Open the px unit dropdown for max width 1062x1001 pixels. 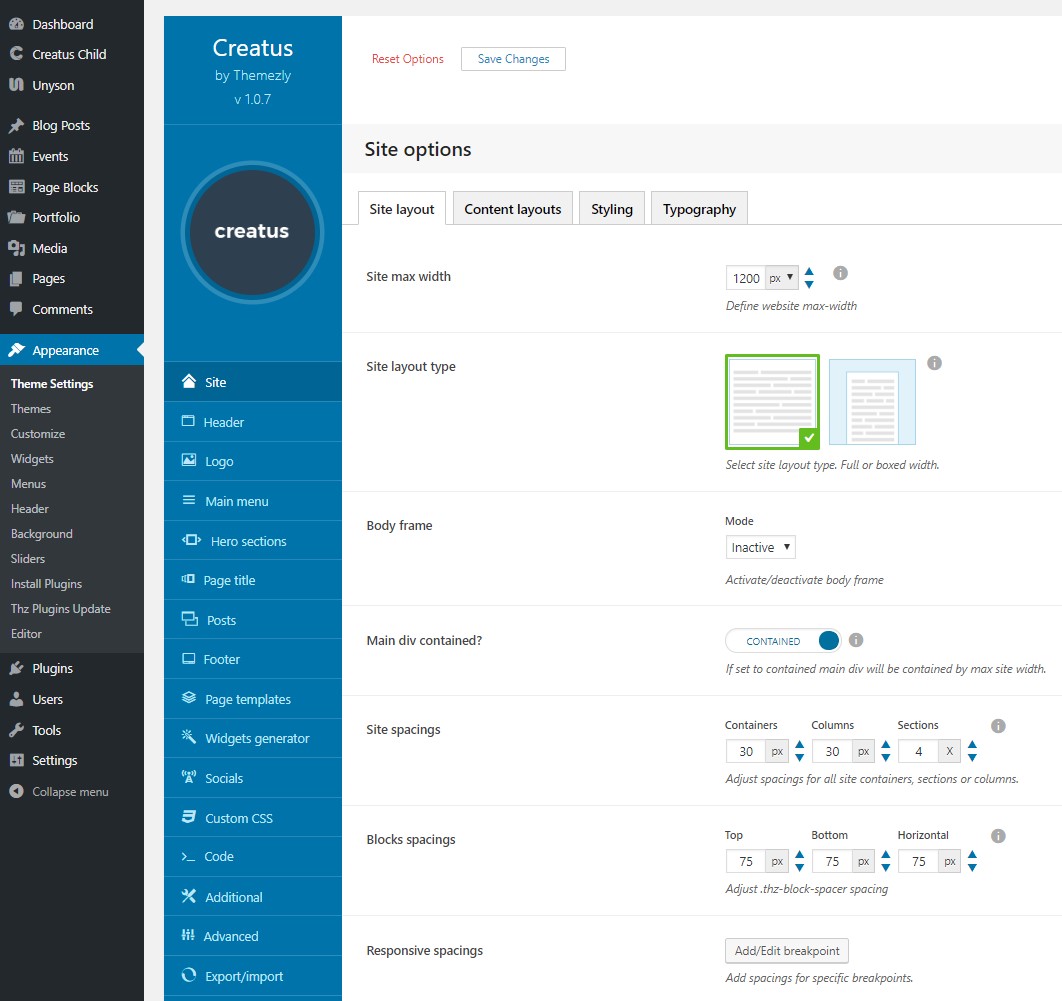pos(782,278)
